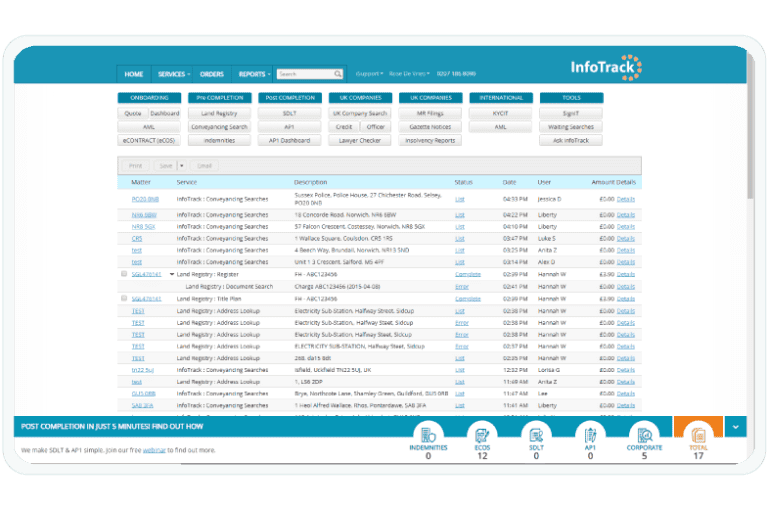Open the SA8 3FA matter link
Screen dimensions: 768x510
point(143,406)
